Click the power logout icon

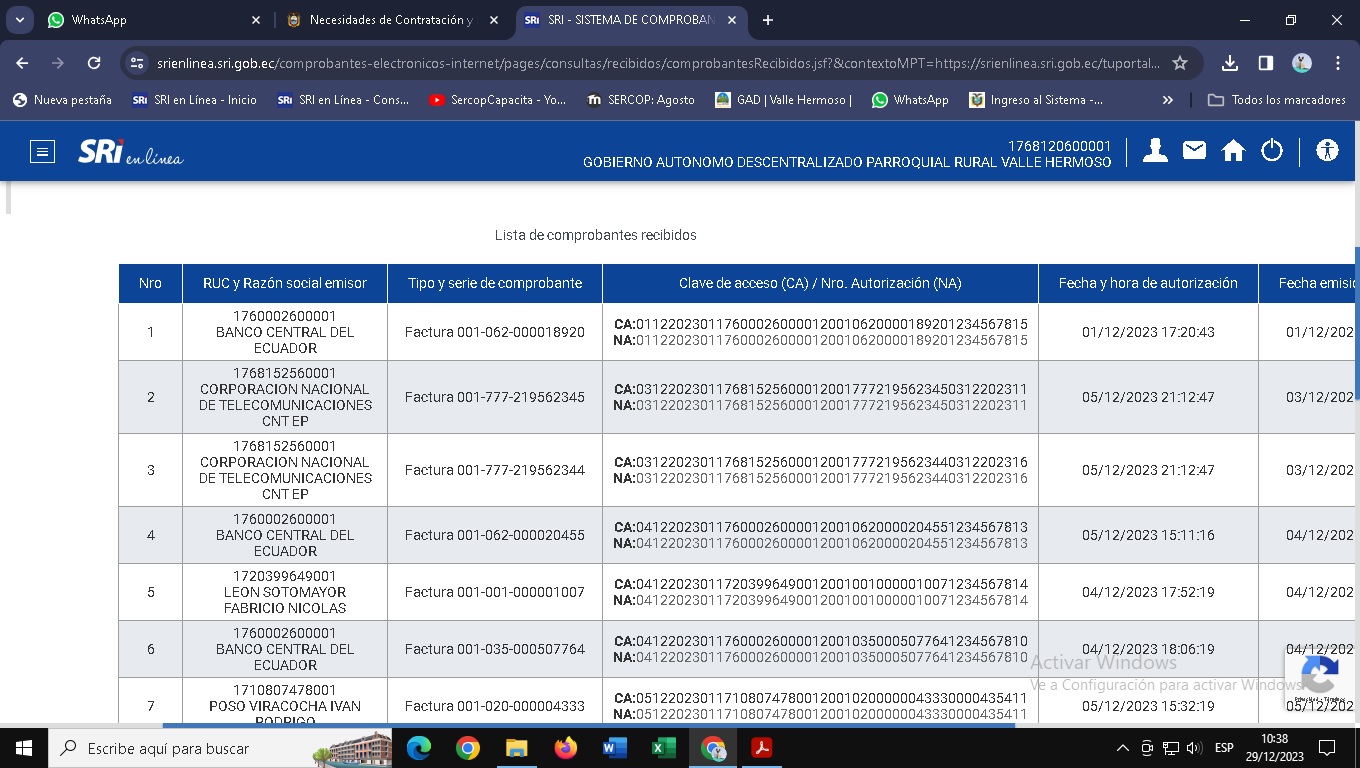pyautogui.click(x=1271, y=151)
